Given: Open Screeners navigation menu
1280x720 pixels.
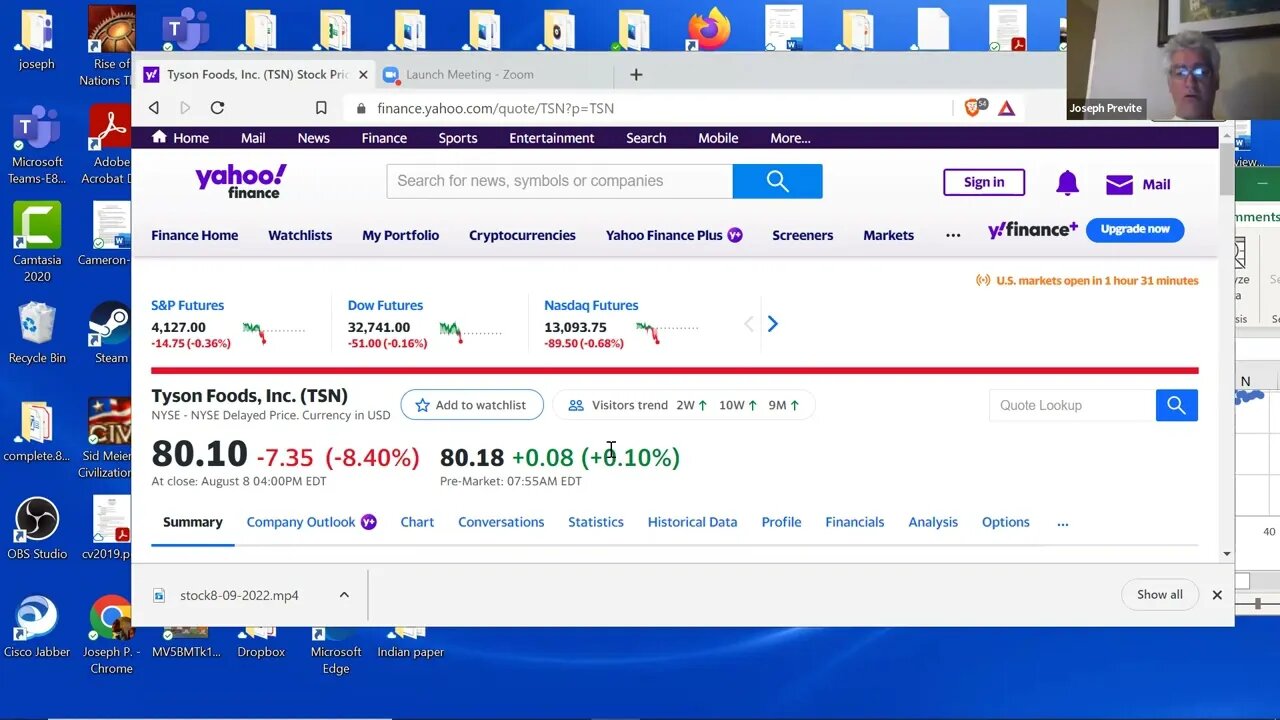Looking at the screenshot, I should [802, 235].
